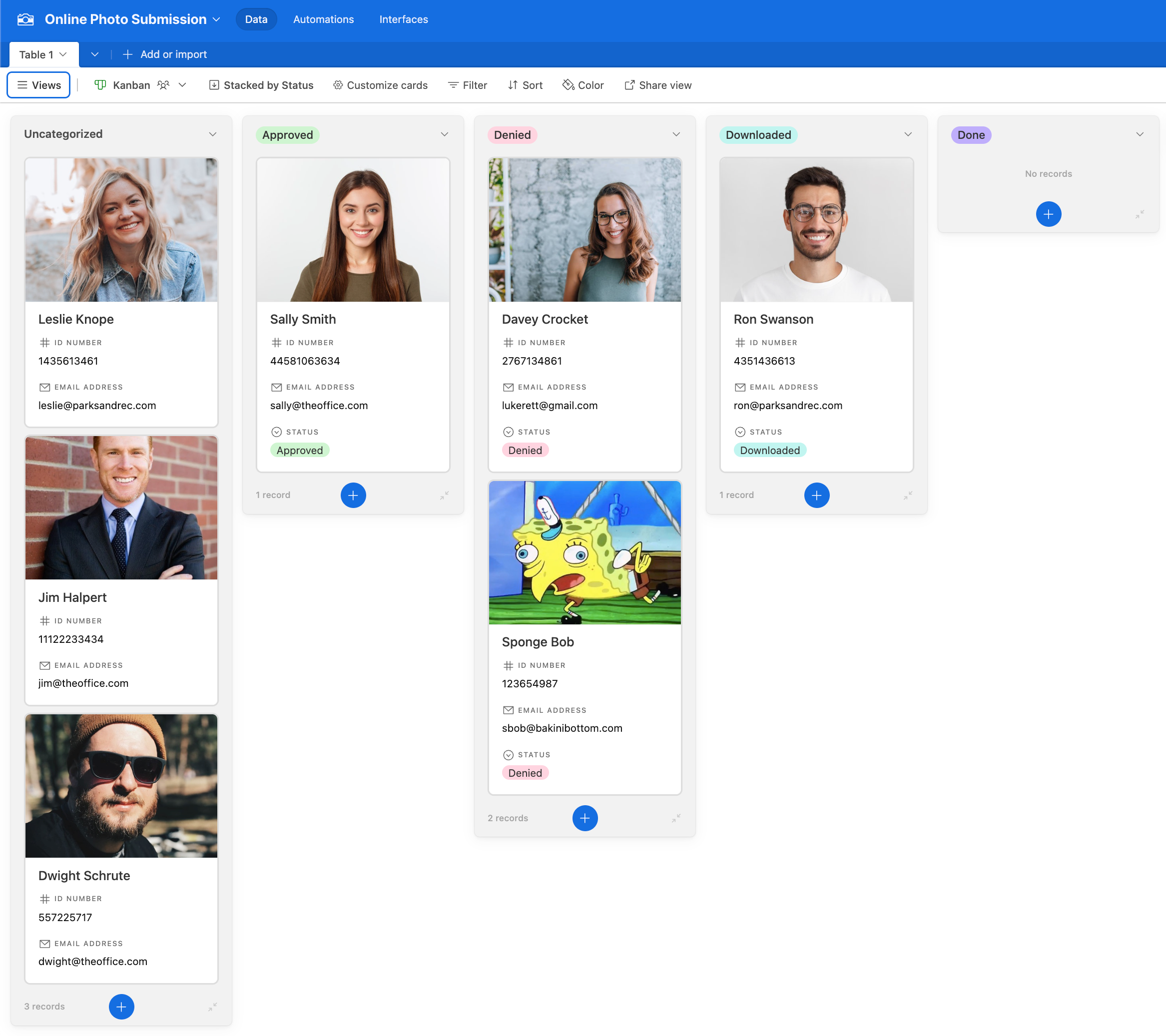
Task: Toggle the Views sidebar
Action: 39,85
